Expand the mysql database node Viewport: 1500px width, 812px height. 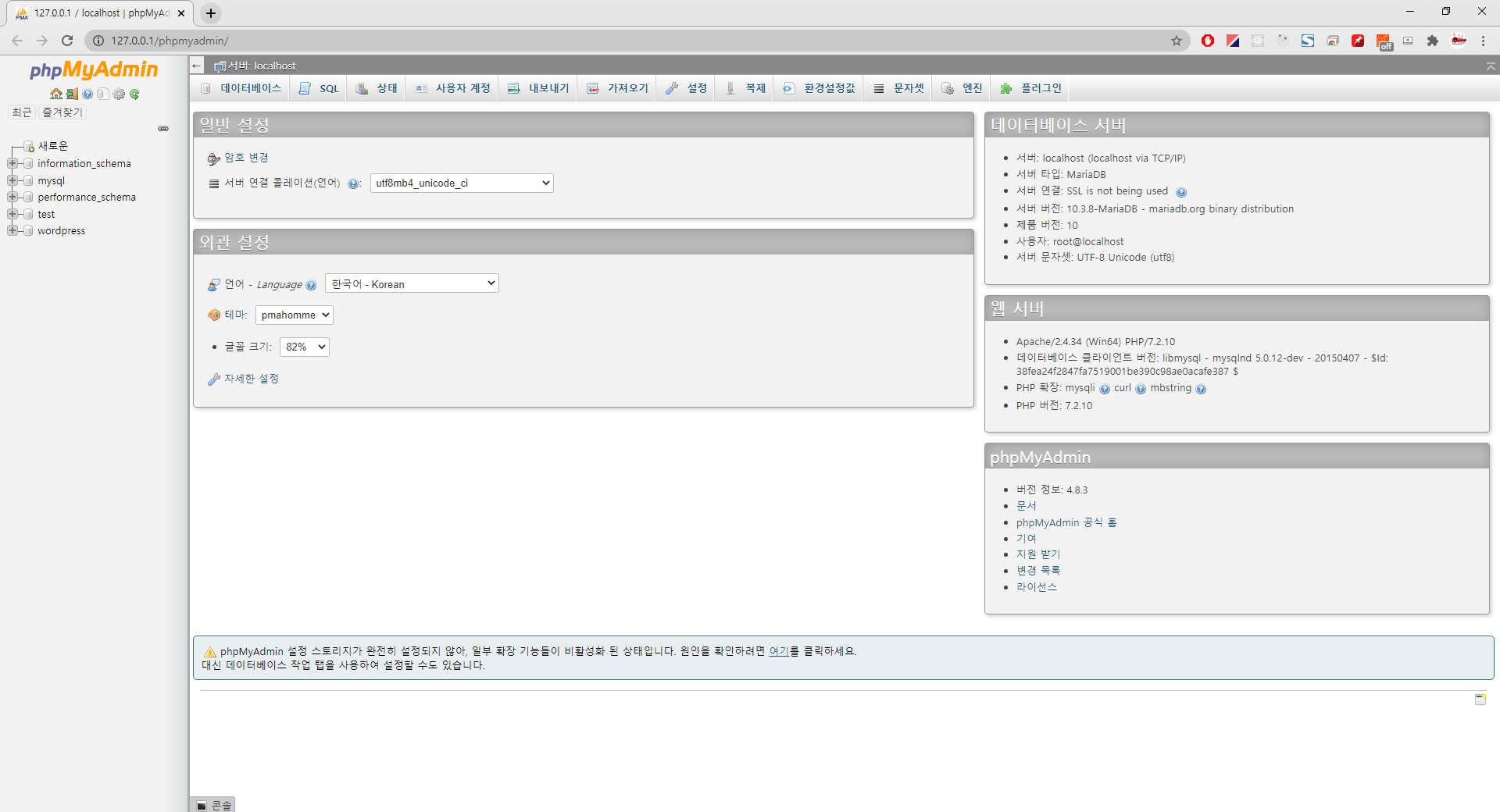coord(12,180)
